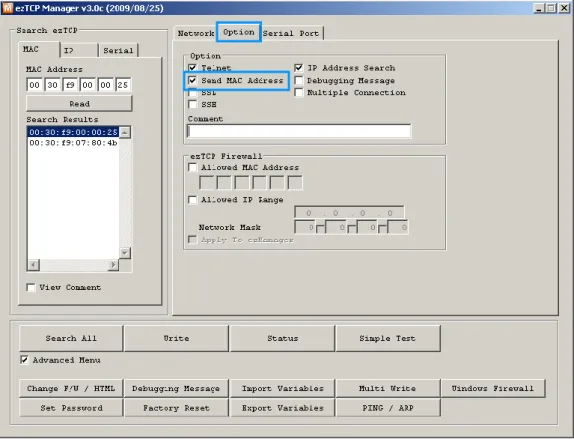Viewport: 574px width, 439px height.
Task: Click the first MAC Address octet field
Action: click(x=34, y=85)
